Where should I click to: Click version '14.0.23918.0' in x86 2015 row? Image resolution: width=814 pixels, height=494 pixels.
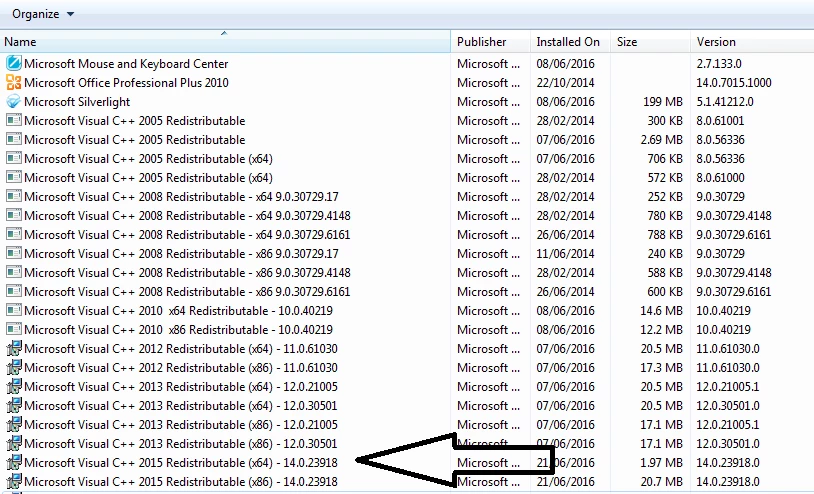coord(728,482)
